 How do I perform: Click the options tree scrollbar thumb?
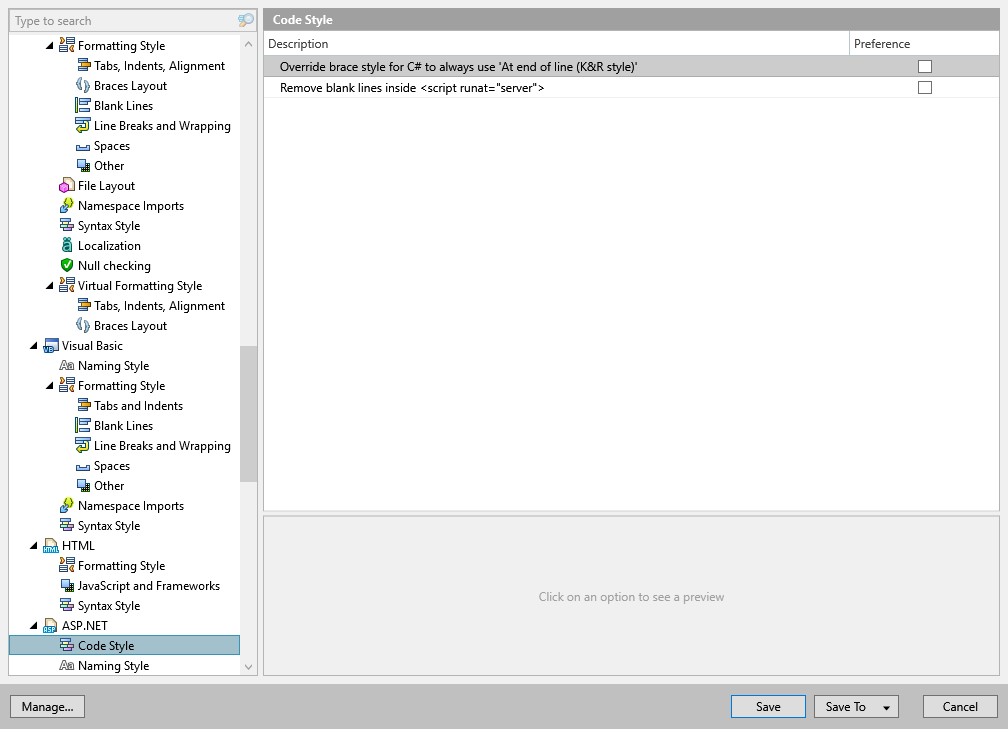click(248, 413)
